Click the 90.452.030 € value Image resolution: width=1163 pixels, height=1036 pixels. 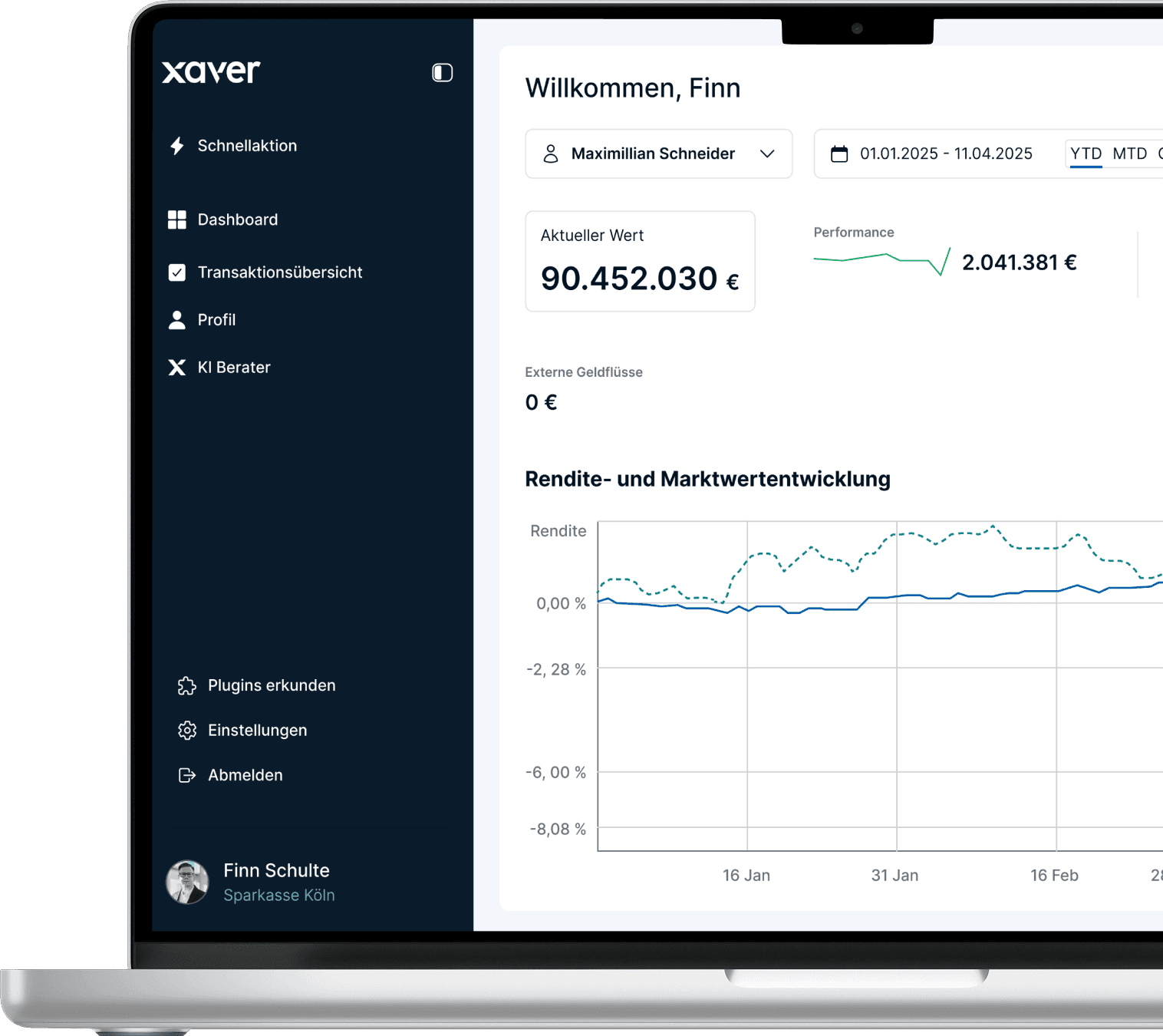pyautogui.click(x=640, y=279)
